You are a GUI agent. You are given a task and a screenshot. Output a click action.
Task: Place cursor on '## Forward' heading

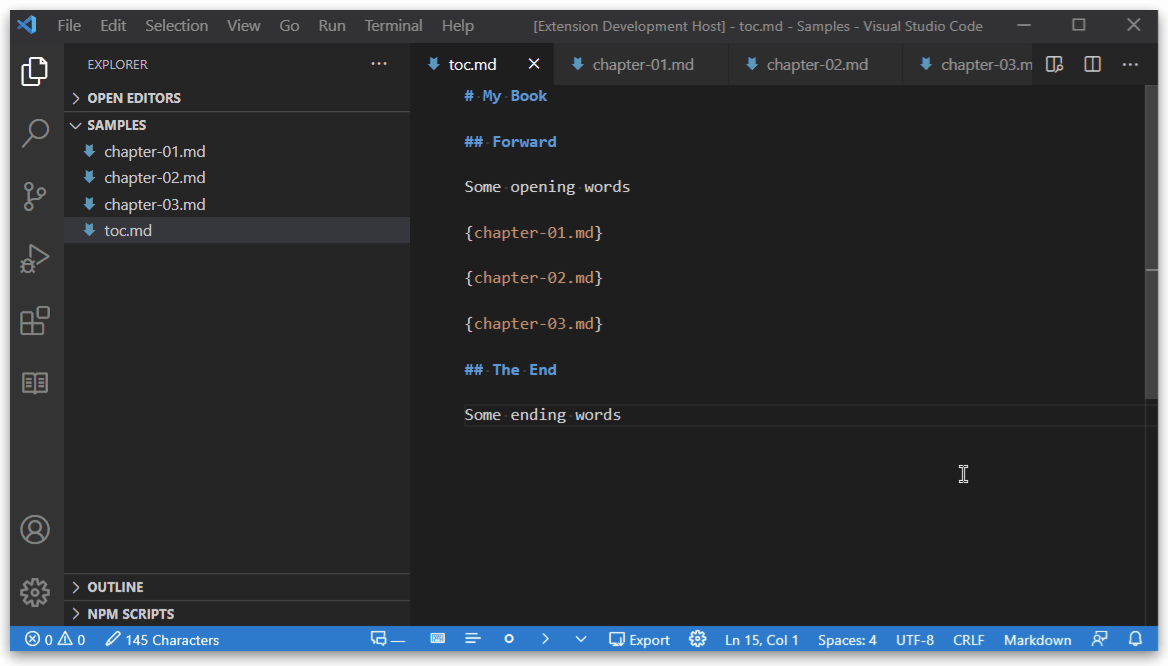510,142
